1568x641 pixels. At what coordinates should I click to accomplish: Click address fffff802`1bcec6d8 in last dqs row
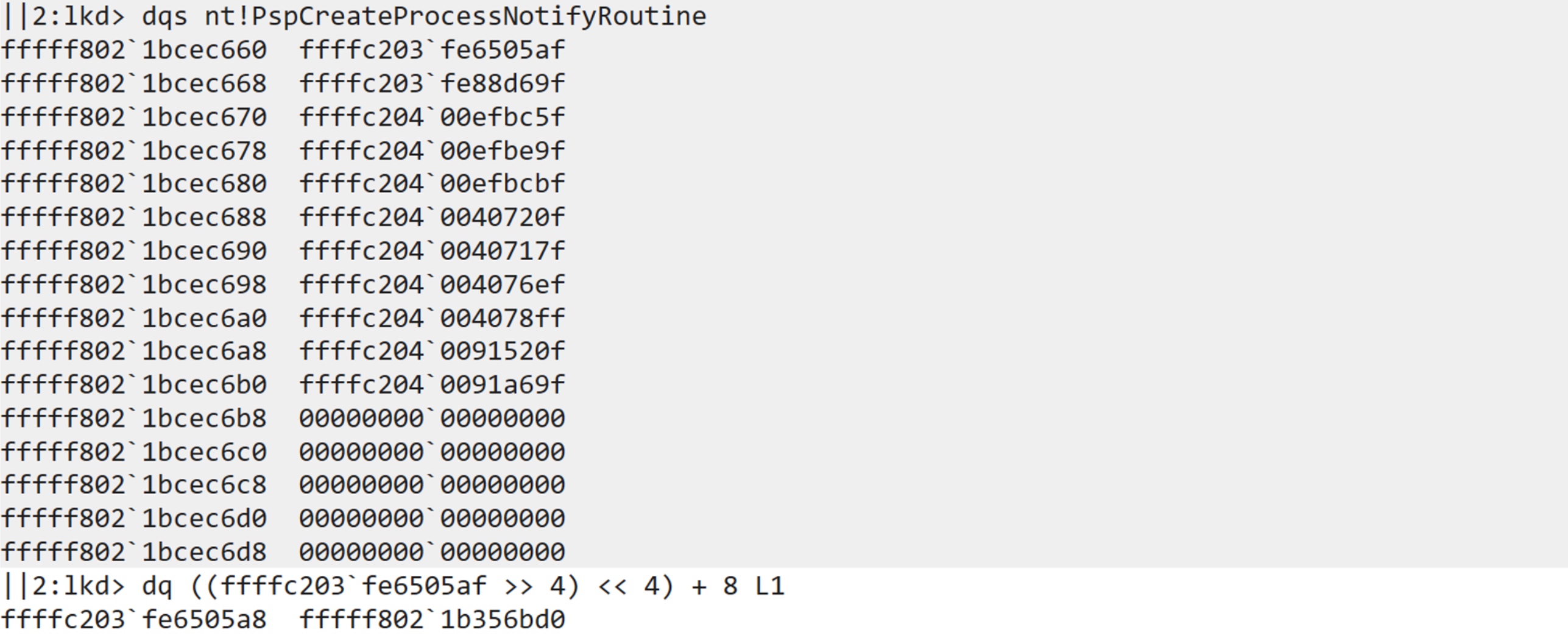pyautogui.click(x=134, y=551)
